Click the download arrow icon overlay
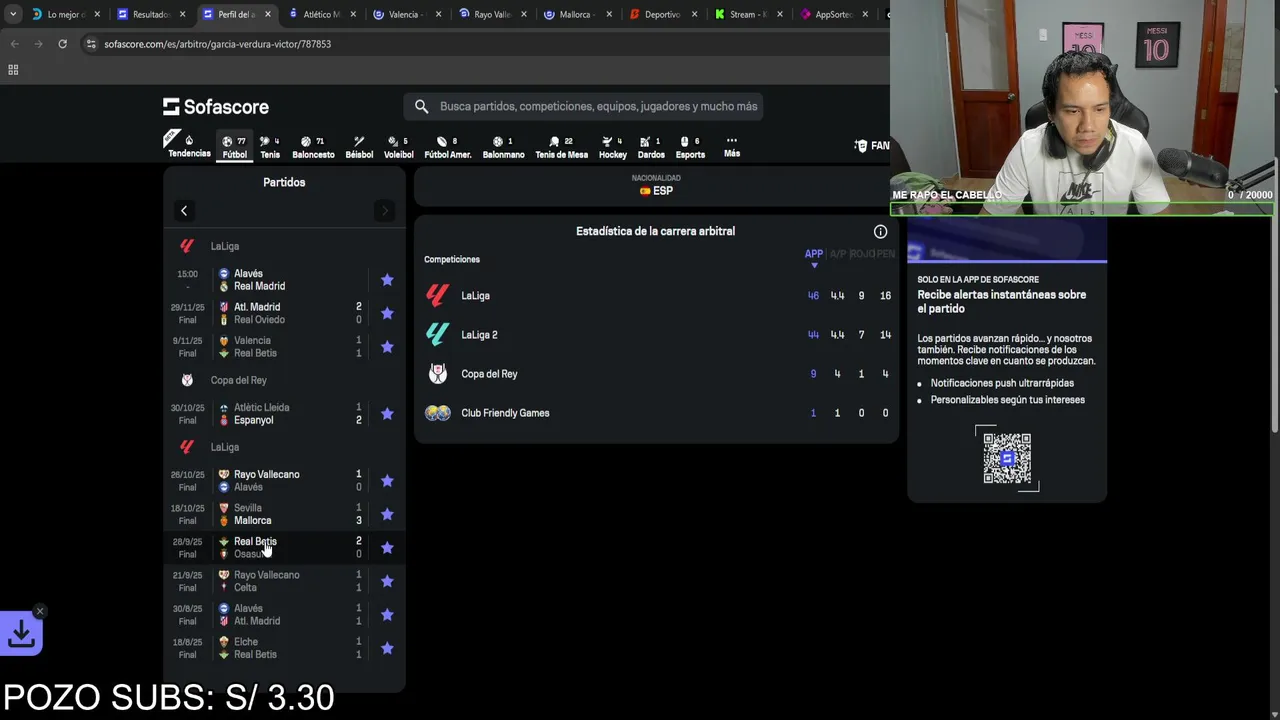 (x=21, y=632)
